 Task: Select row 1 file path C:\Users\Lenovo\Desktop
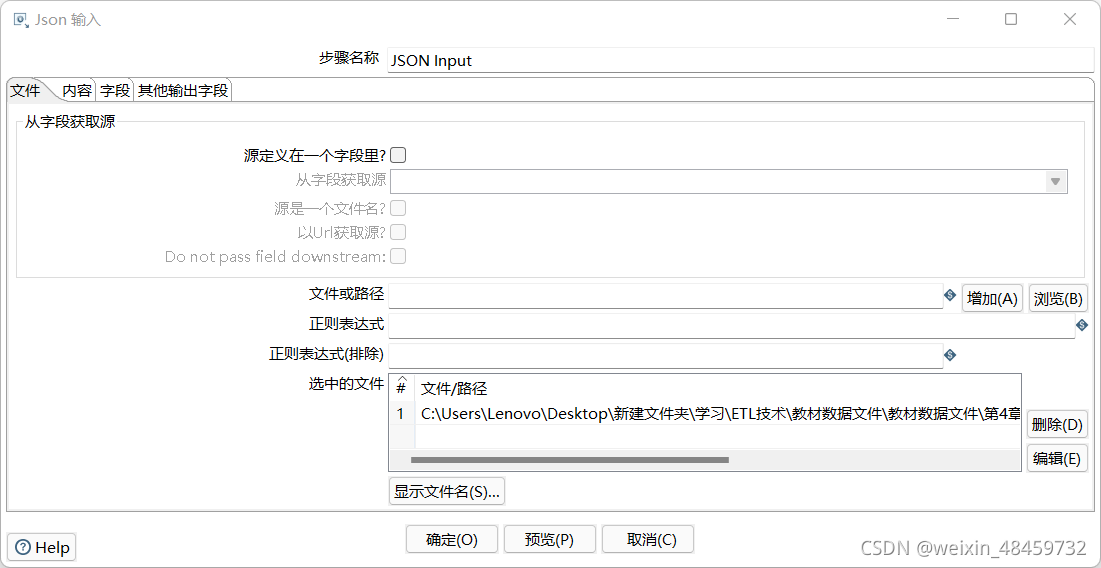(718, 414)
